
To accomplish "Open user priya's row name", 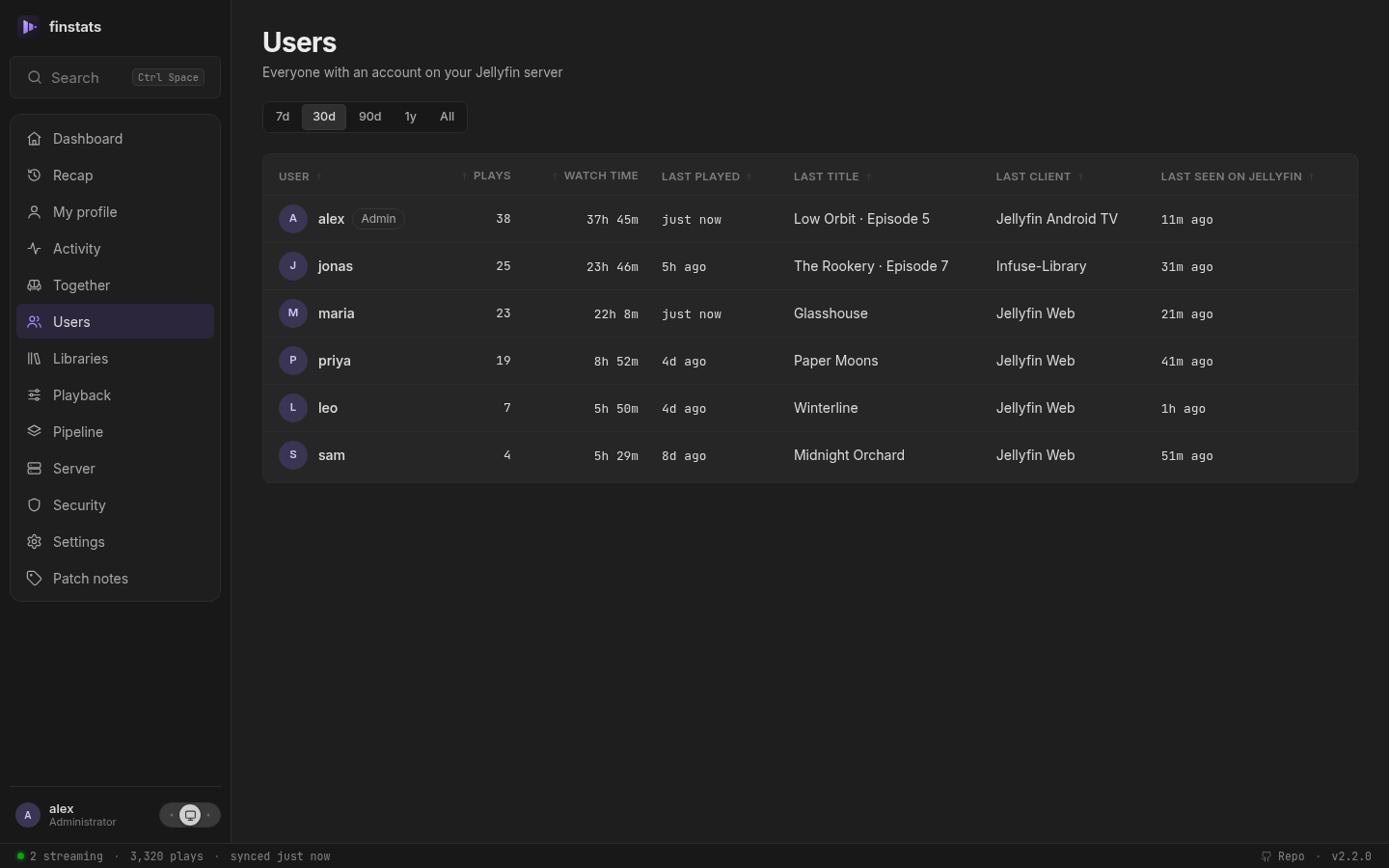I will pos(335,361).
